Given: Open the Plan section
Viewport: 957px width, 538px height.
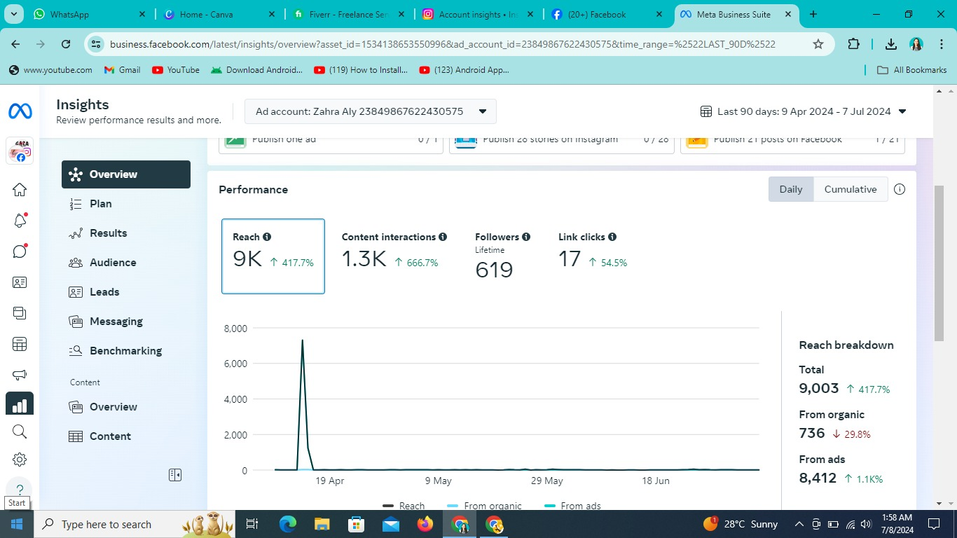Looking at the screenshot, I should (126, 204).
